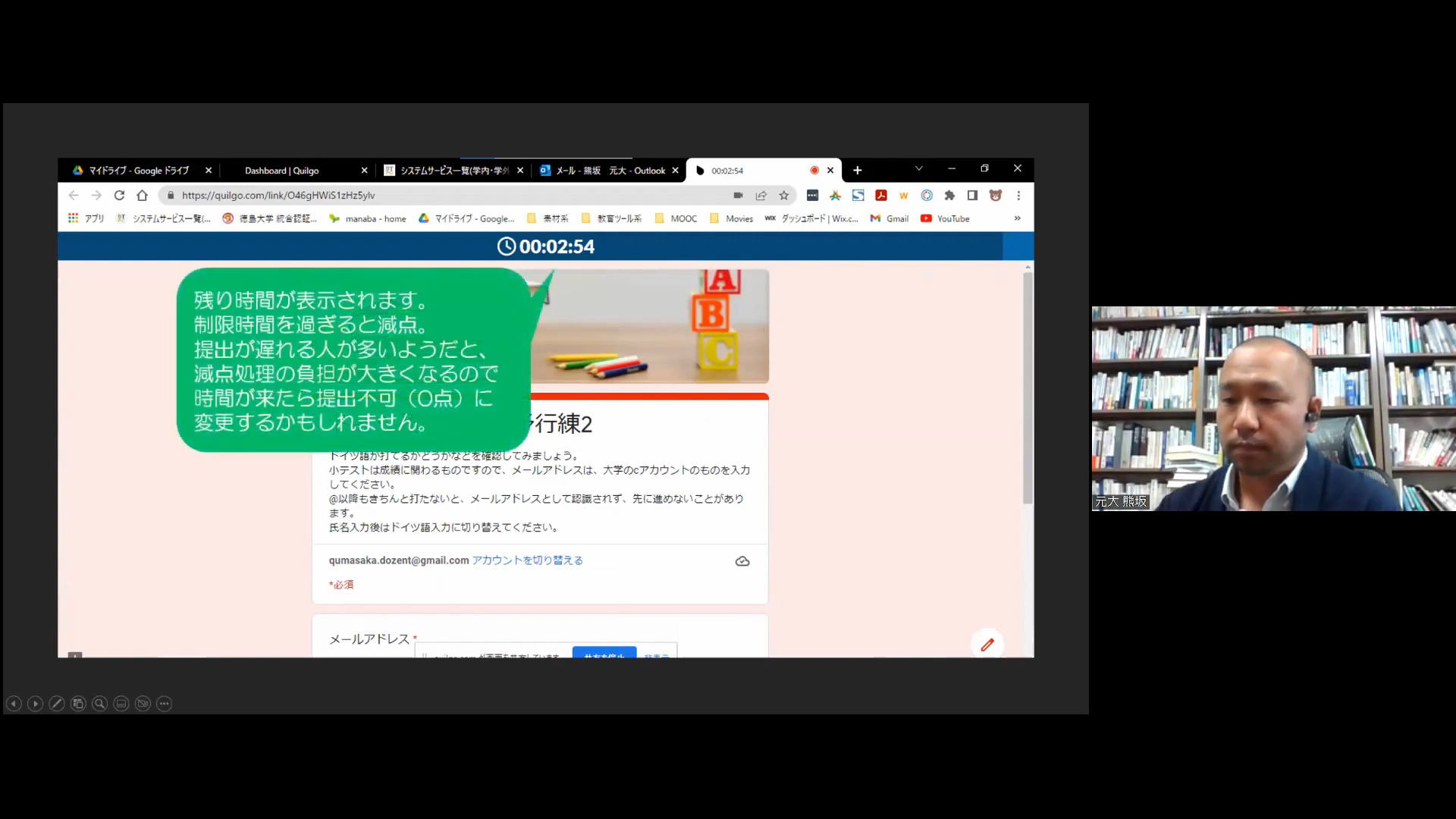The height and width of the screenshot is (819, 1456).
Task: Click the page's vertical scrollbar
Action: click(x=1028, y=388)
